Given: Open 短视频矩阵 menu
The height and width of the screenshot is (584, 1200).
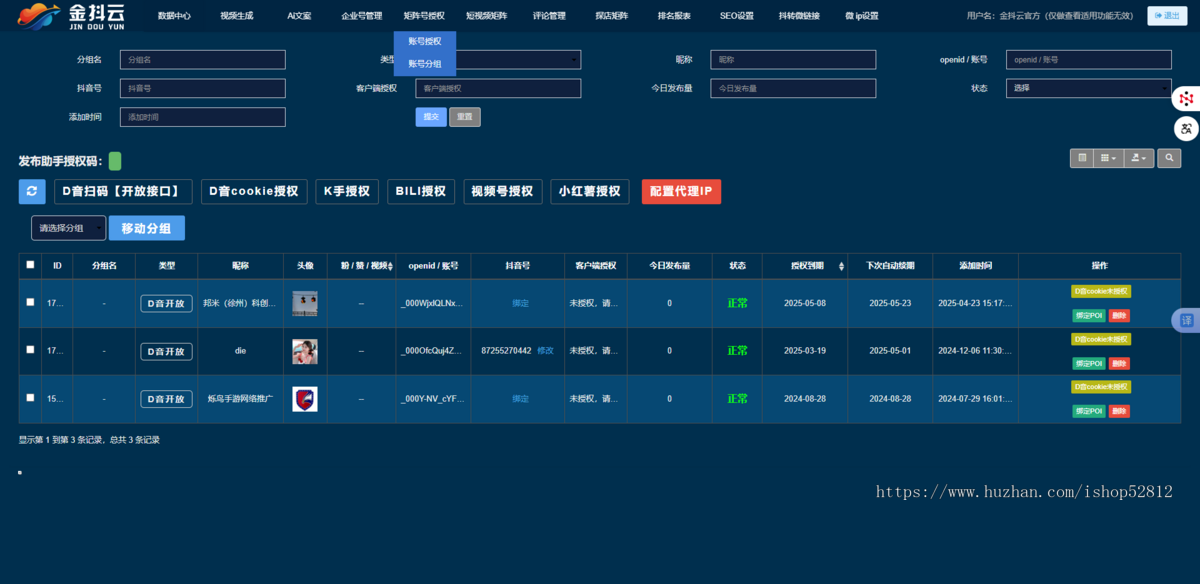Looking at the screenshot, I should coord(487,16).
